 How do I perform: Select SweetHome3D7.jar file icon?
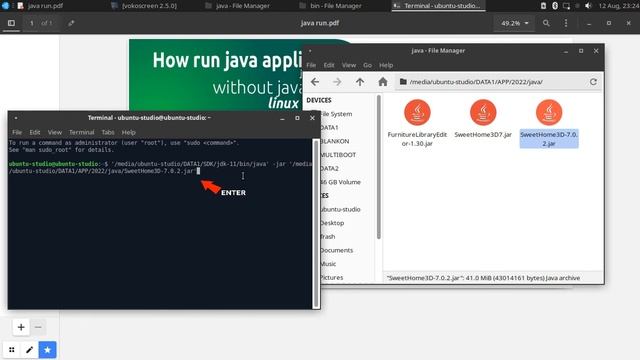point(483,113)
